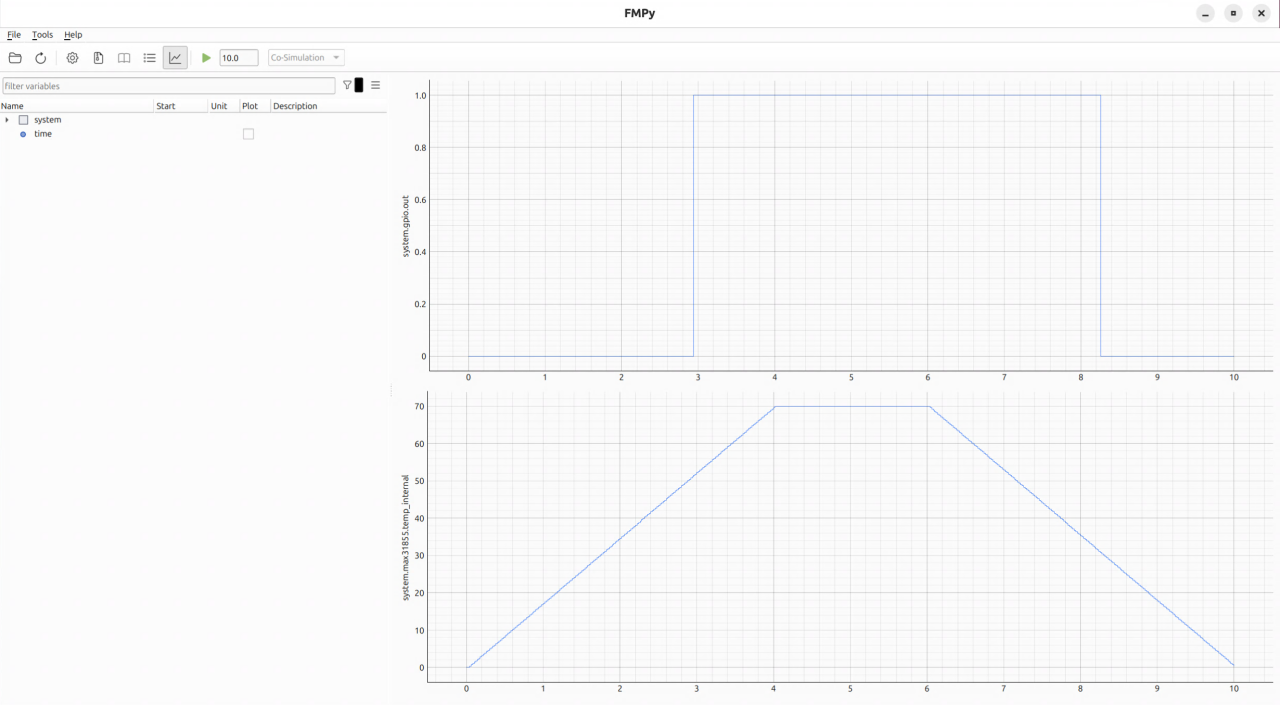Screen dimensions: 1280x705
Task: Toggle the Plot checkbox for time
Action: pos(249,134)
